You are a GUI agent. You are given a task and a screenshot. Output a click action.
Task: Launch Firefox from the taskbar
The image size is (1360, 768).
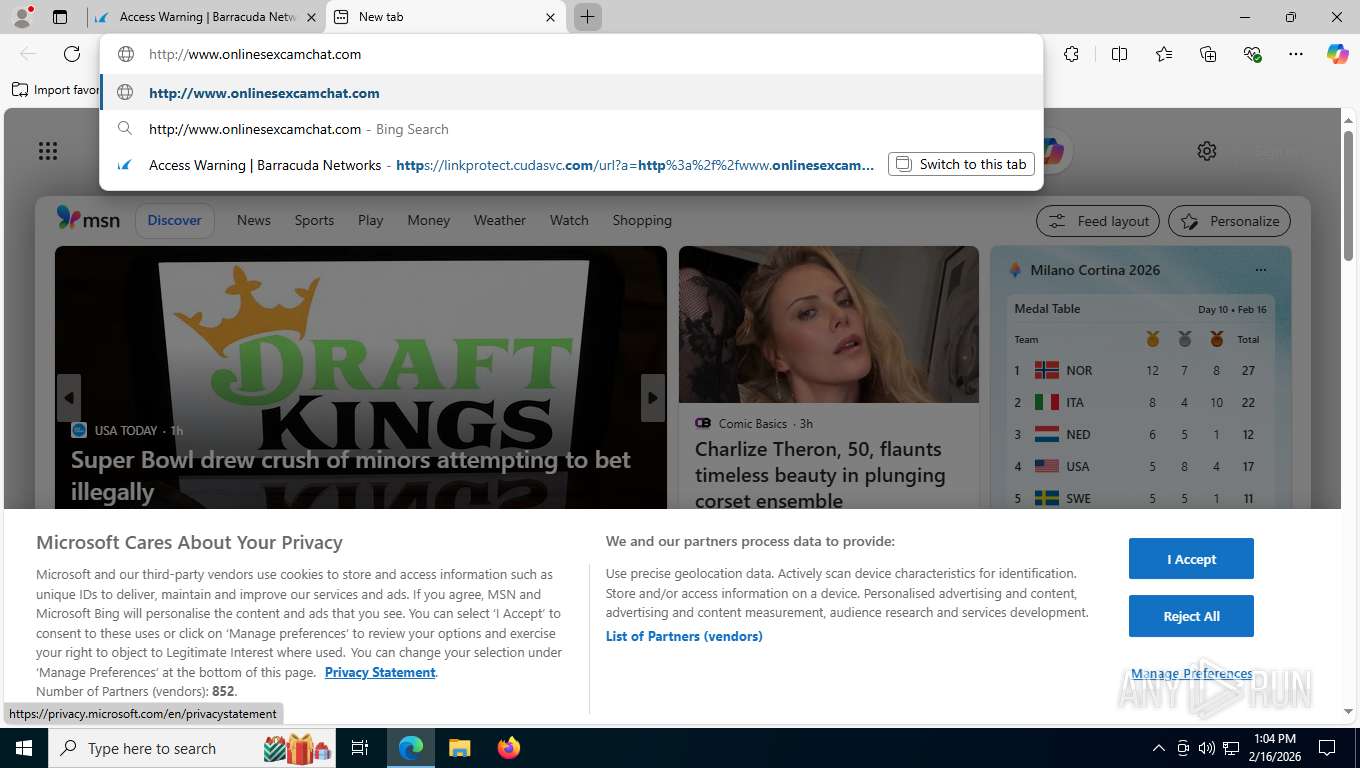click(x=509, y=748)
